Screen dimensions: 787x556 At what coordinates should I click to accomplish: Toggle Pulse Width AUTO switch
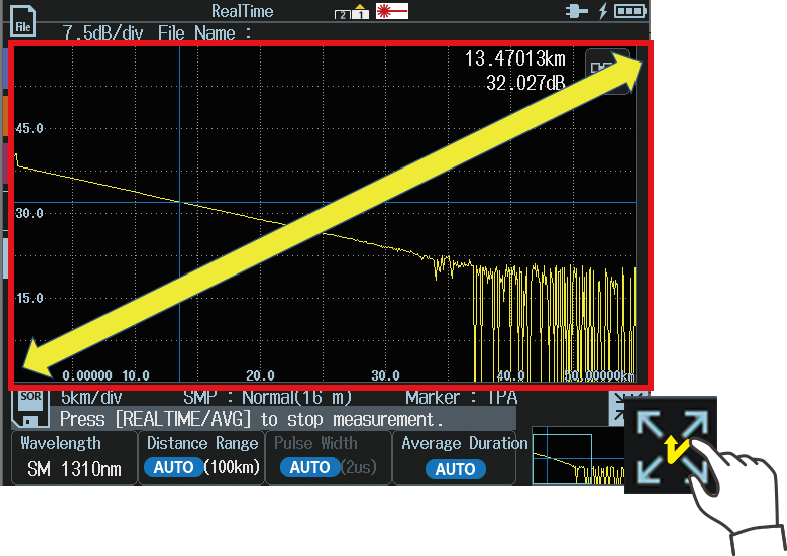coord(310,467)
